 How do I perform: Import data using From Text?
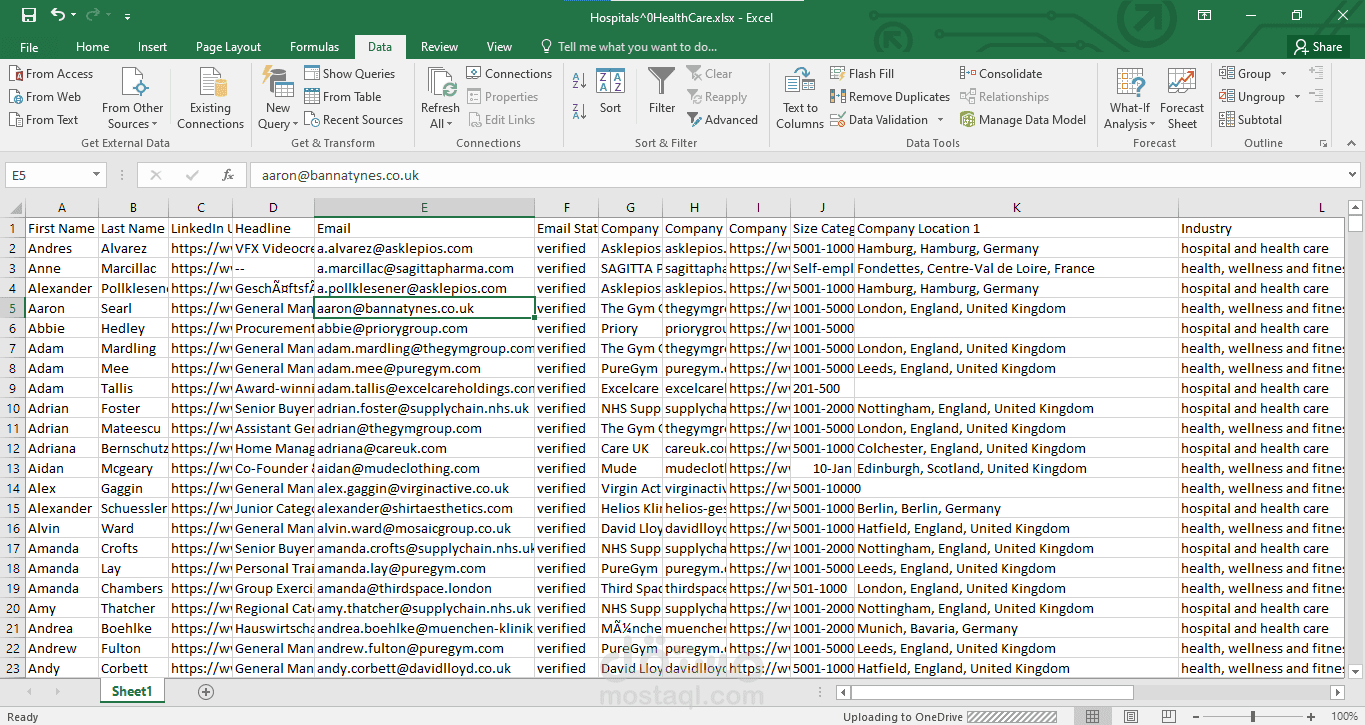click(44, 120)
